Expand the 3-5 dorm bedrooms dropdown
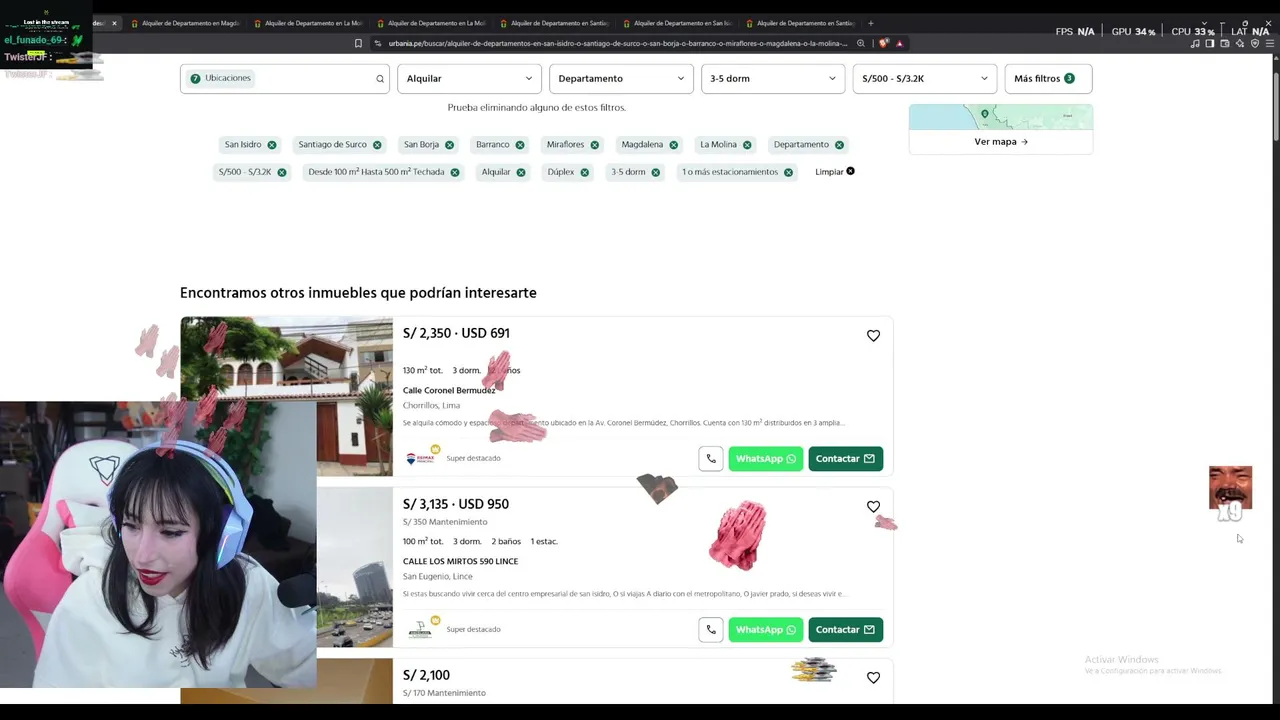 773,79
